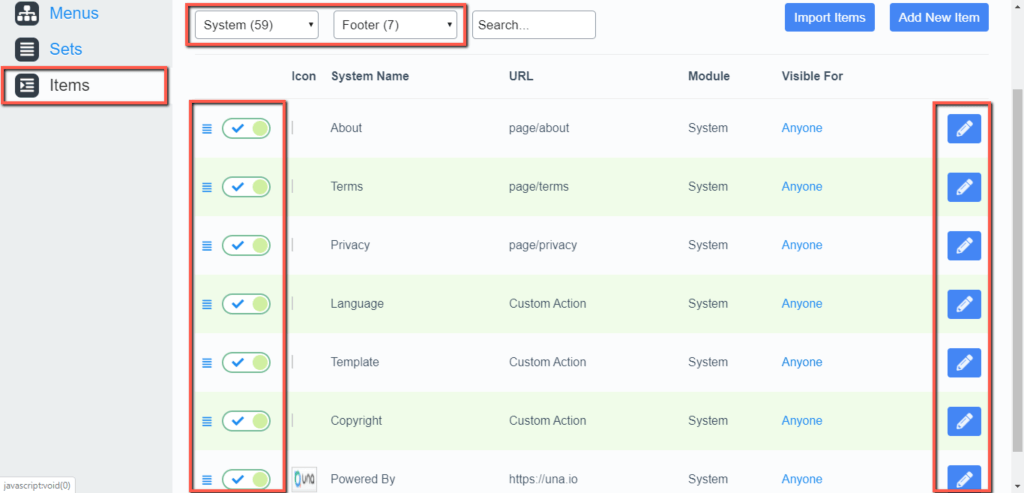Click the reorder handle for Language row
Screen dimensions: 1024x493
(207, 304)
